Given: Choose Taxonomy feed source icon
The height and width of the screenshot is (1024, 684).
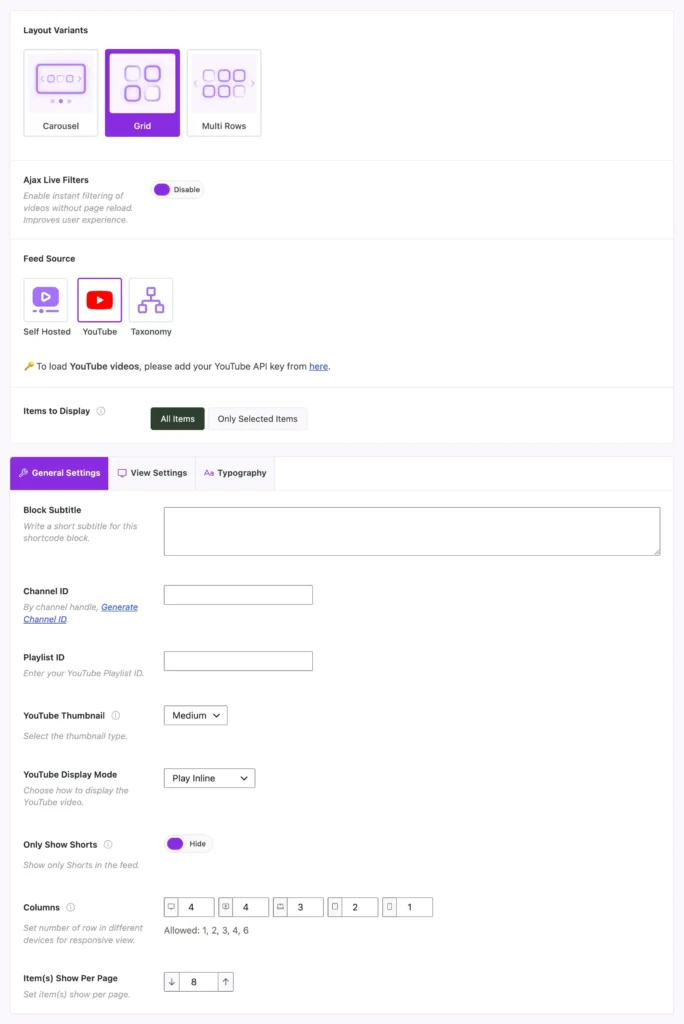Looking at the screenshot, I should 151,300.
